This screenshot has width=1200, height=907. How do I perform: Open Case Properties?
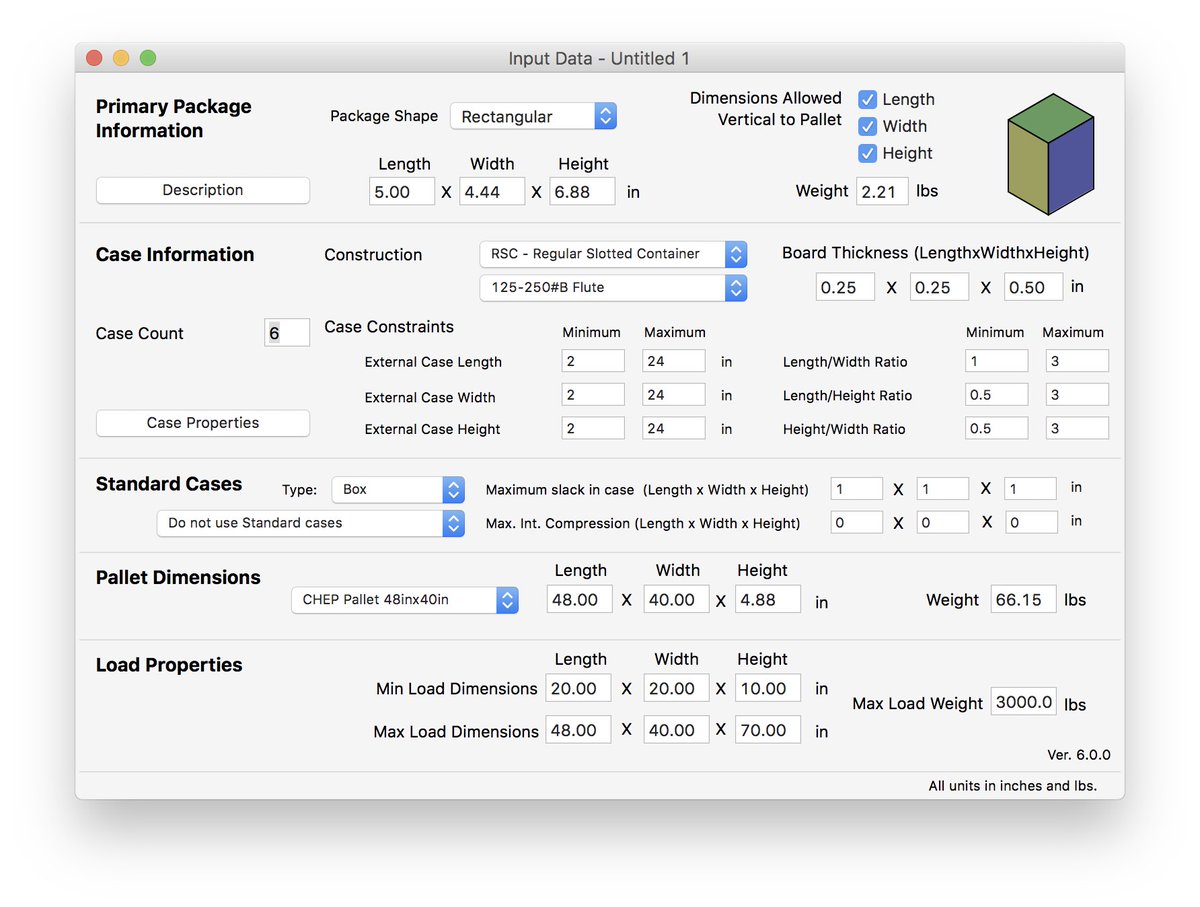tap(202, 423)
